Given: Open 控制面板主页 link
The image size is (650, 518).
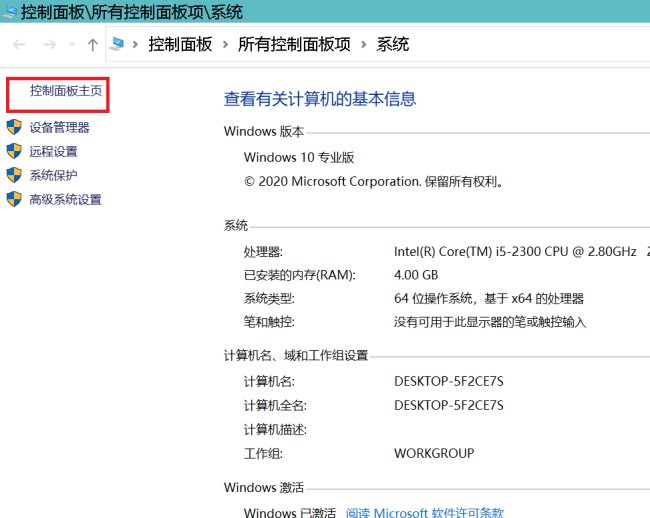Looking at the screenshot, I should pyautogui.click(x=66, y=91).
